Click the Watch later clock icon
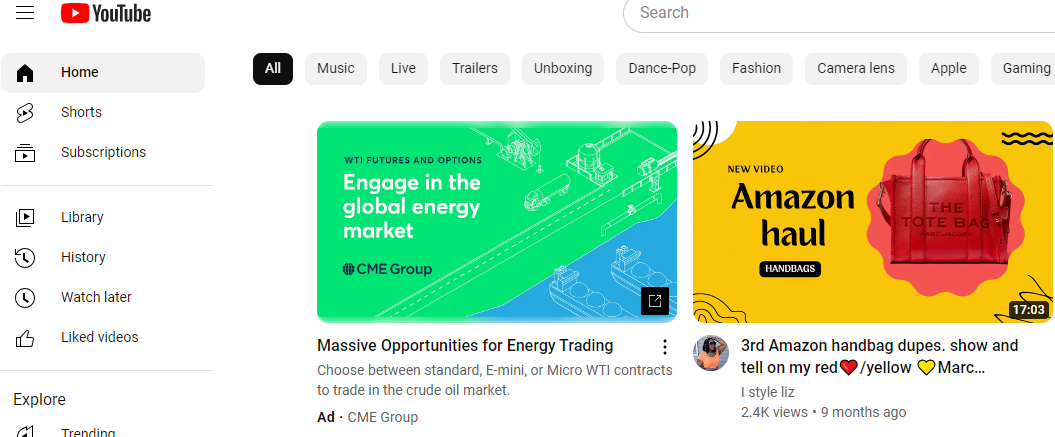 pyautogui.click(x=25, y=297)
